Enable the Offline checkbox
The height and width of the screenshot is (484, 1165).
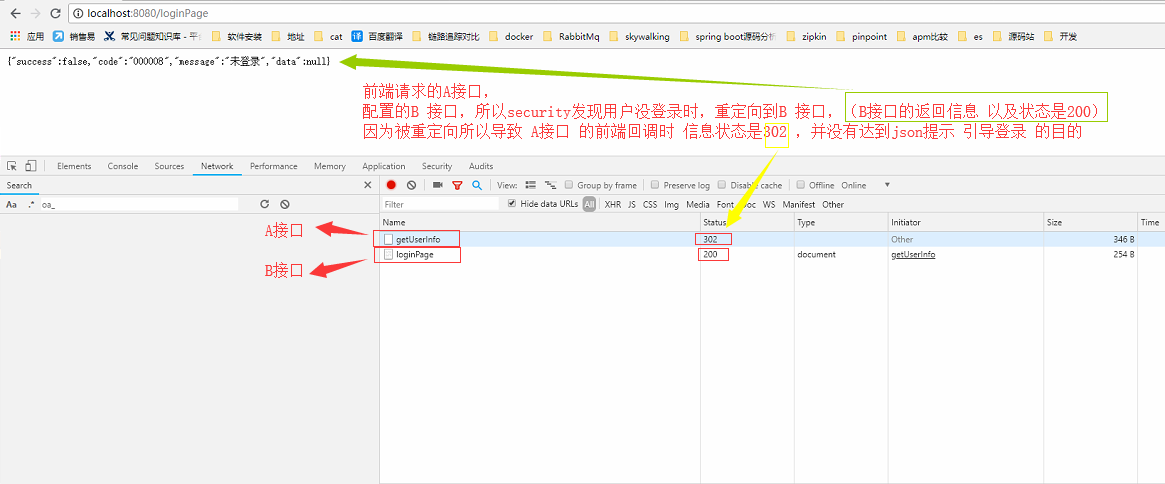click(801, 185)
